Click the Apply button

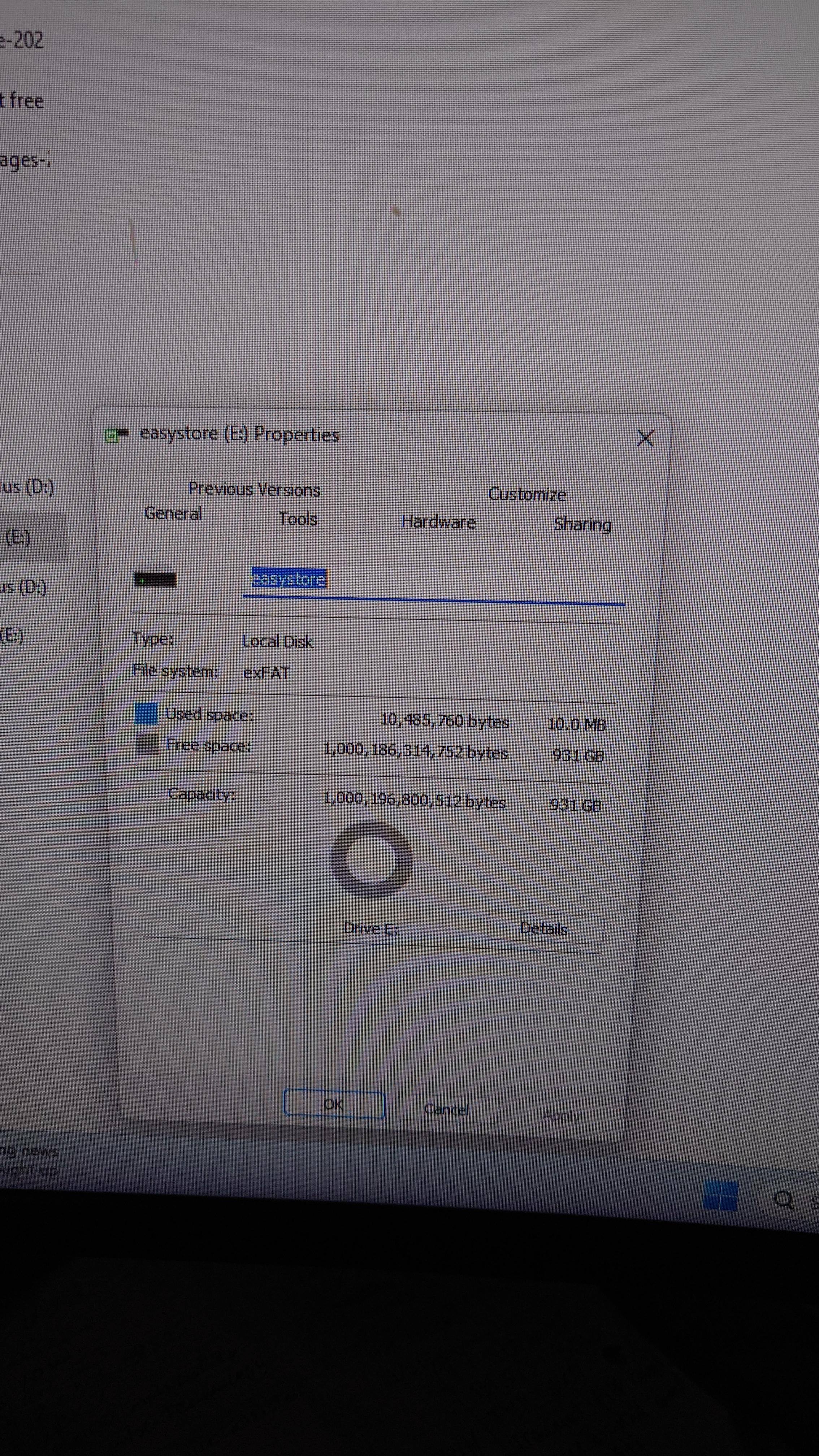[561, 1116]
